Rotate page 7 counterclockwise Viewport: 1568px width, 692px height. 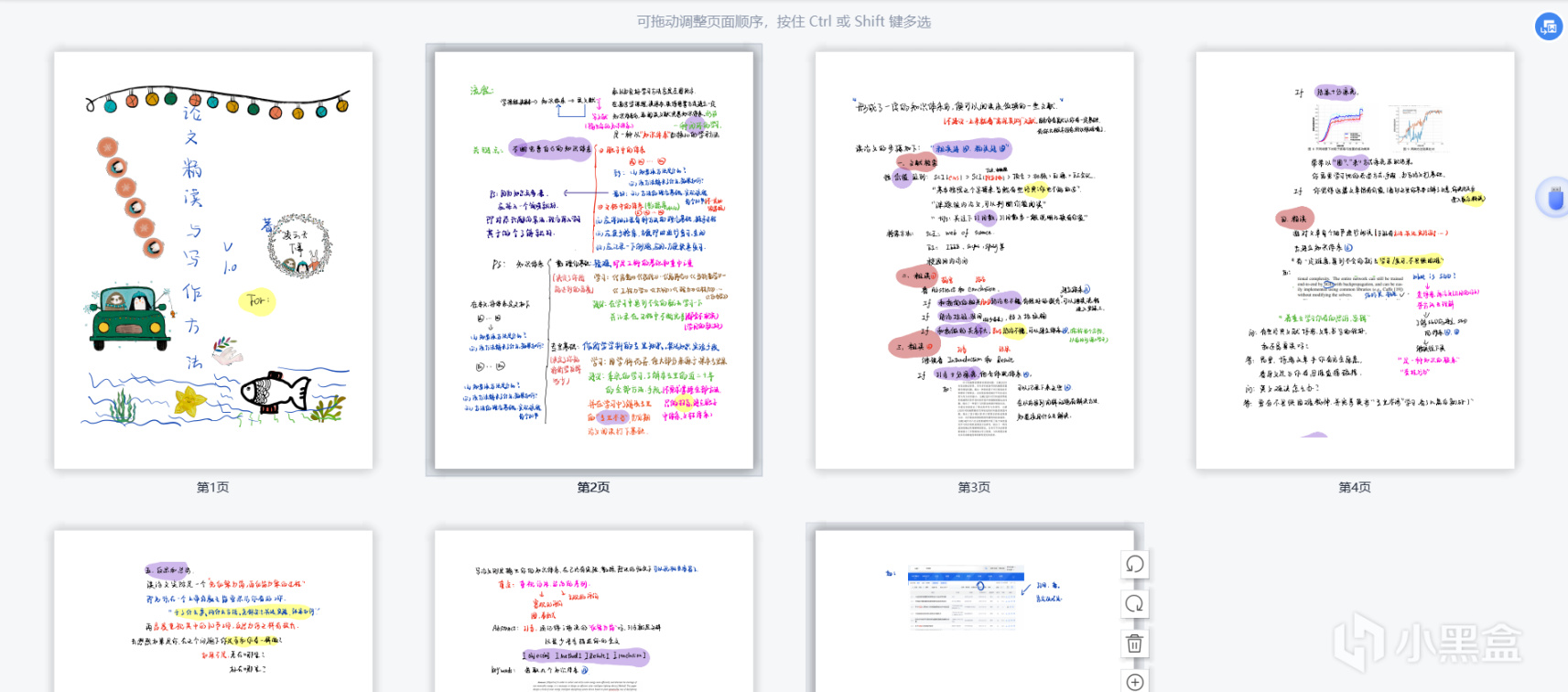(1134, 564)
